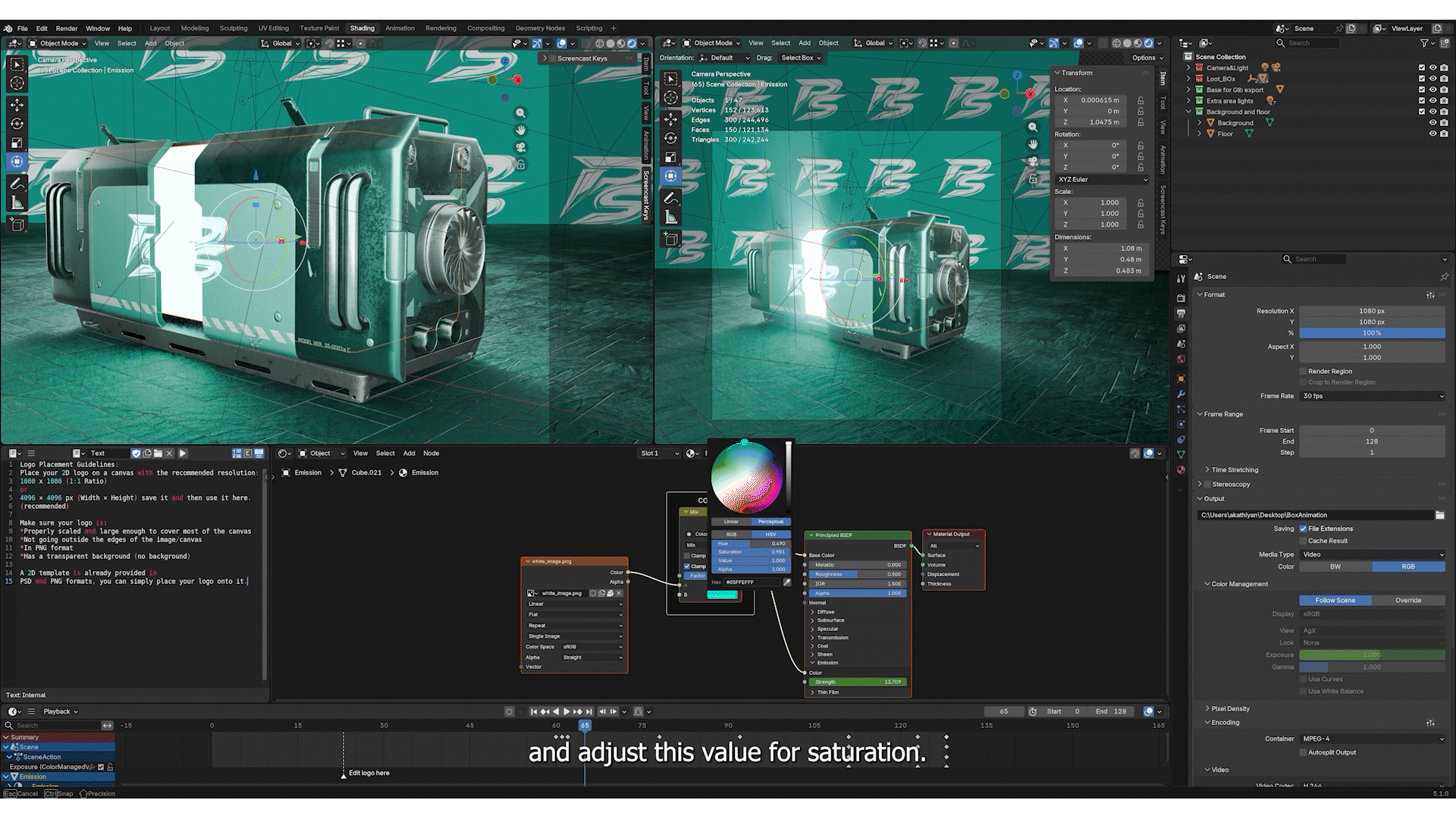This screenshot has width=1456, height=819.
Task: Open the XYZ Euler rotation mode dropdown
Action: 1102,180
